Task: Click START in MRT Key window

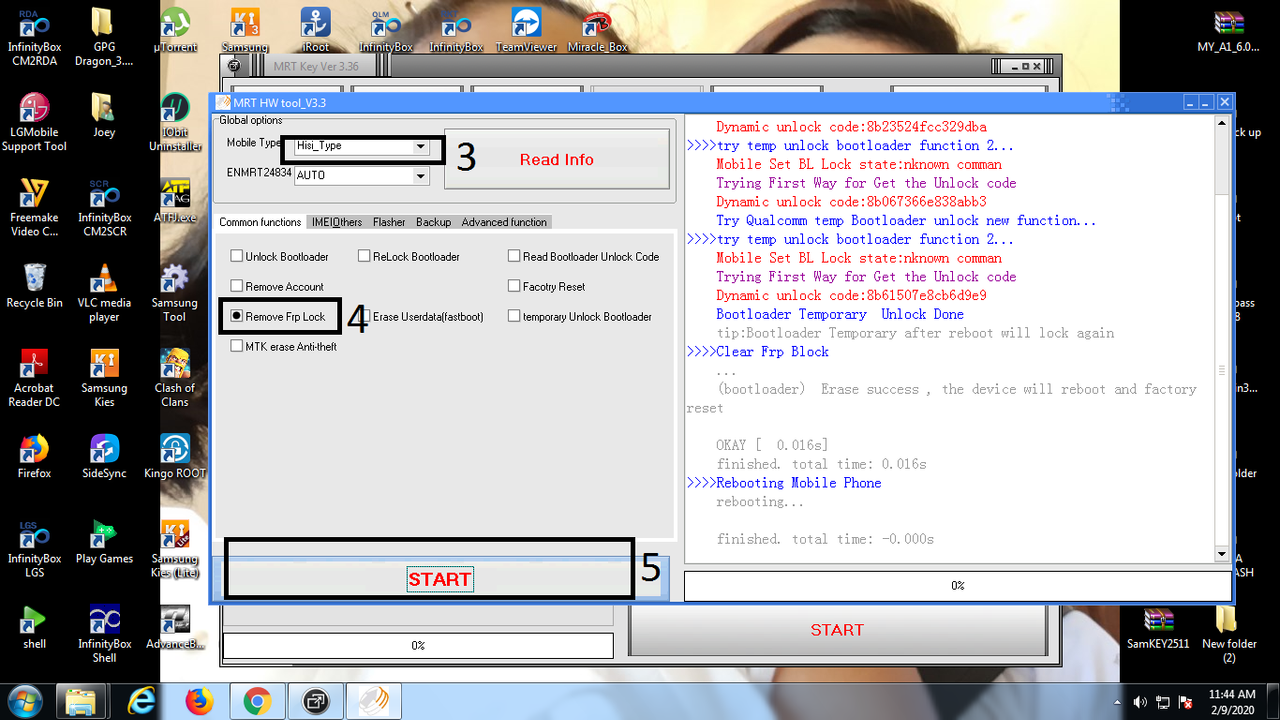Action: pos(837,629)
